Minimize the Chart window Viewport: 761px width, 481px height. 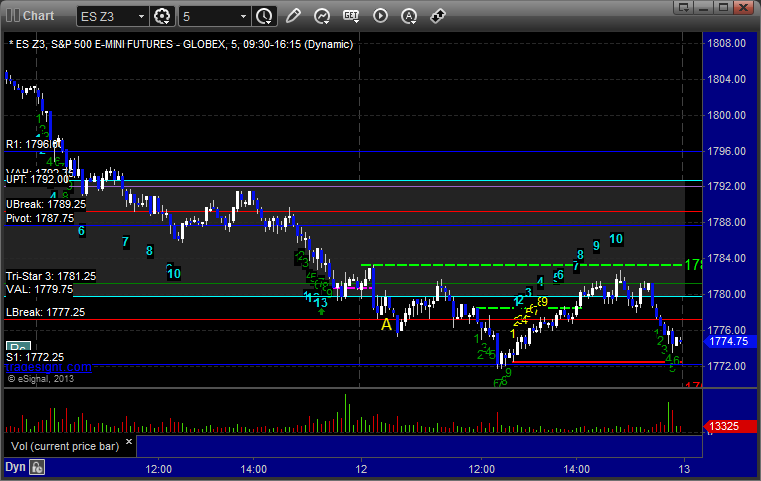704,7
